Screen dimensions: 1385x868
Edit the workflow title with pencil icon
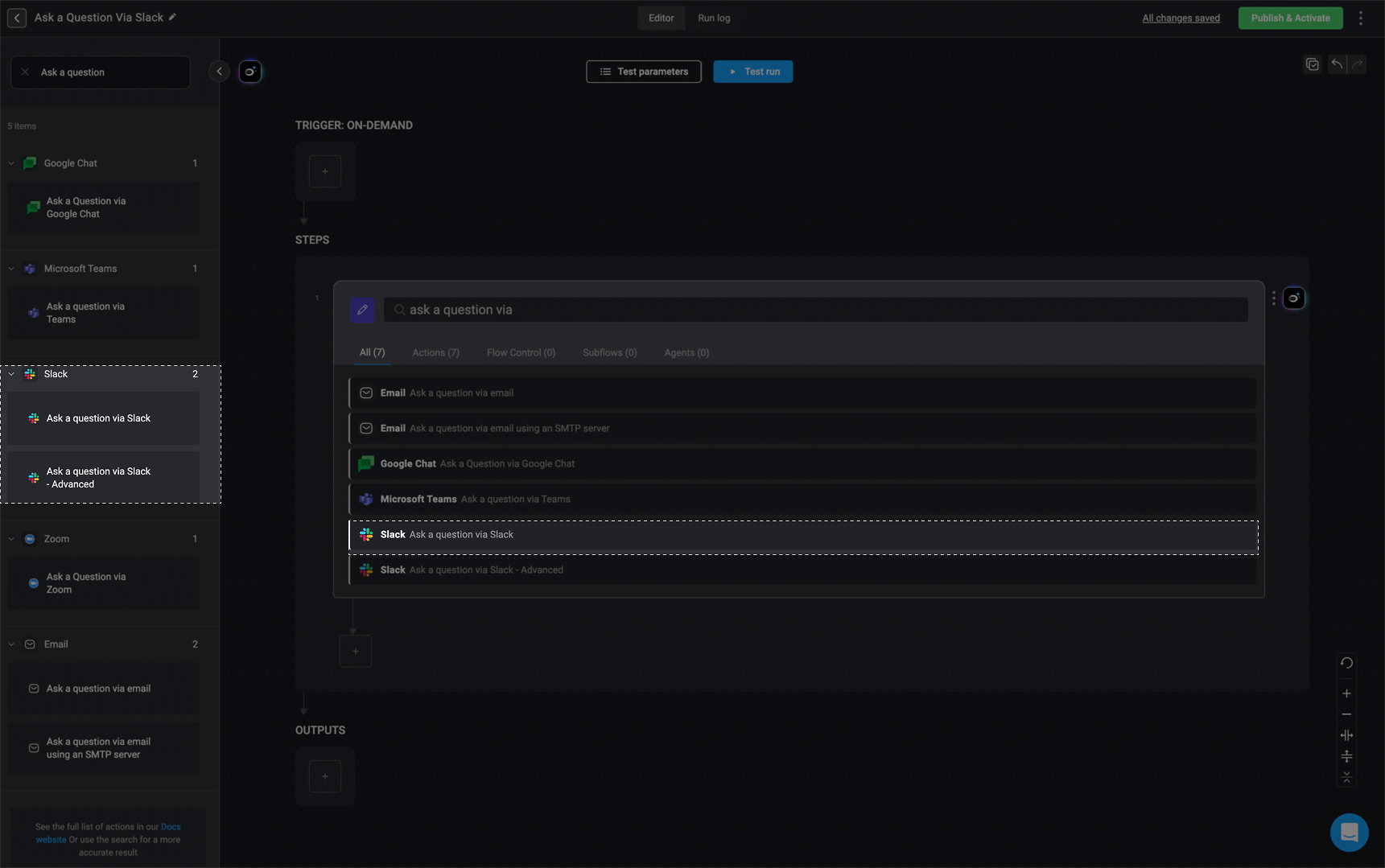click(x=172, y=17)
